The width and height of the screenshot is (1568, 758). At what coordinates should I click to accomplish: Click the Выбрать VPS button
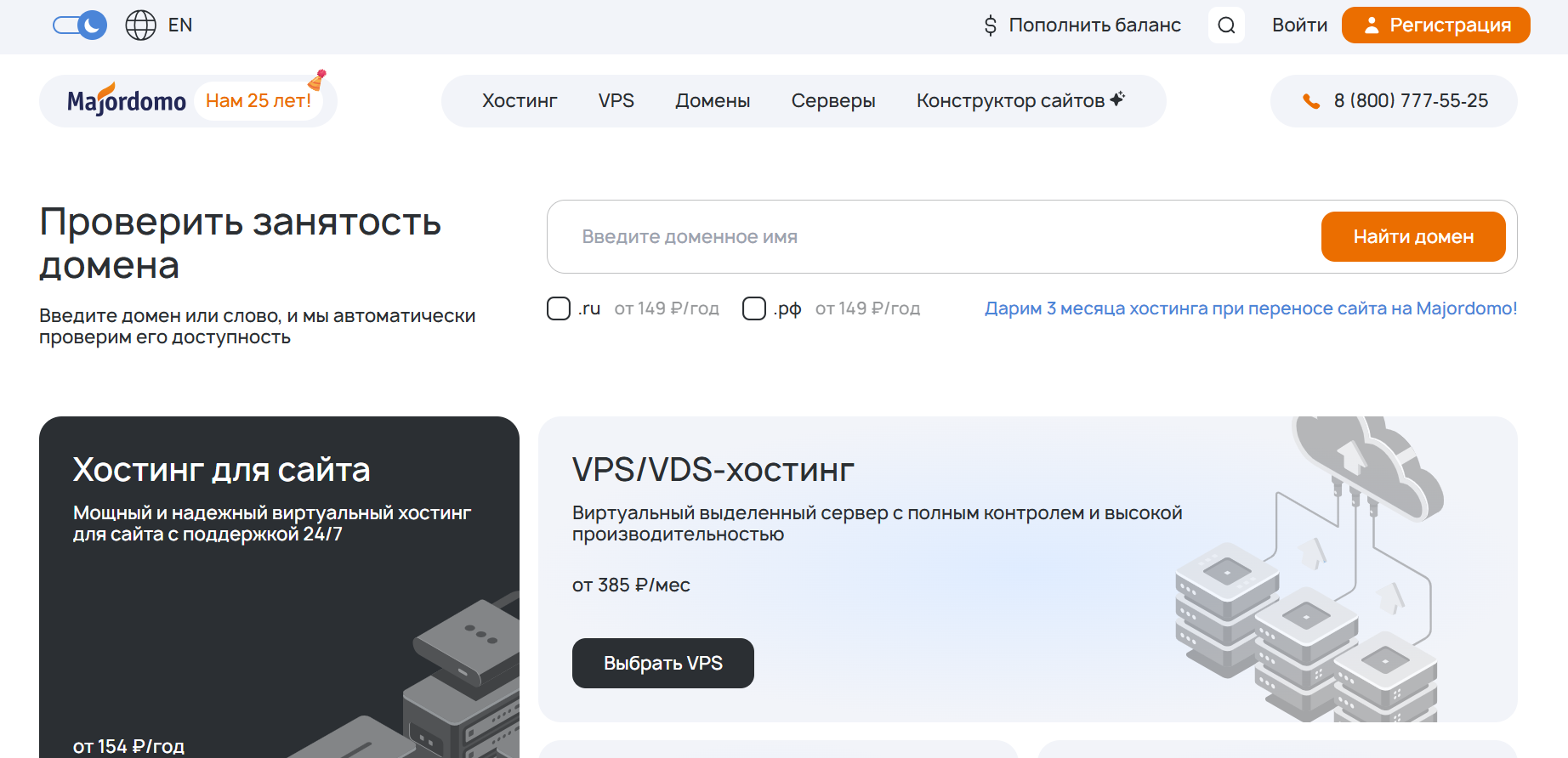(x=663, y=663)
